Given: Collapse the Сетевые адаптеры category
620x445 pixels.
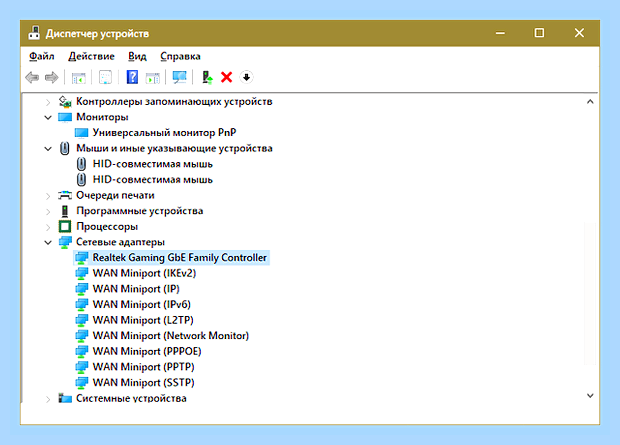Looking at the screenshot, I should [x=48, y=242].
